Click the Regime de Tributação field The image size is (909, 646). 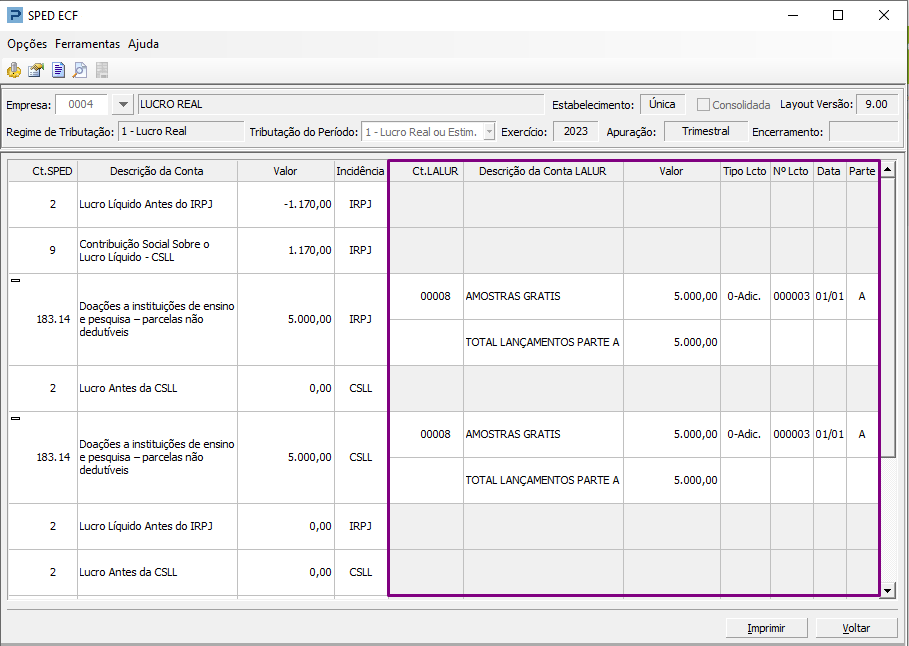pyautogui.click(x=181, y=132)
